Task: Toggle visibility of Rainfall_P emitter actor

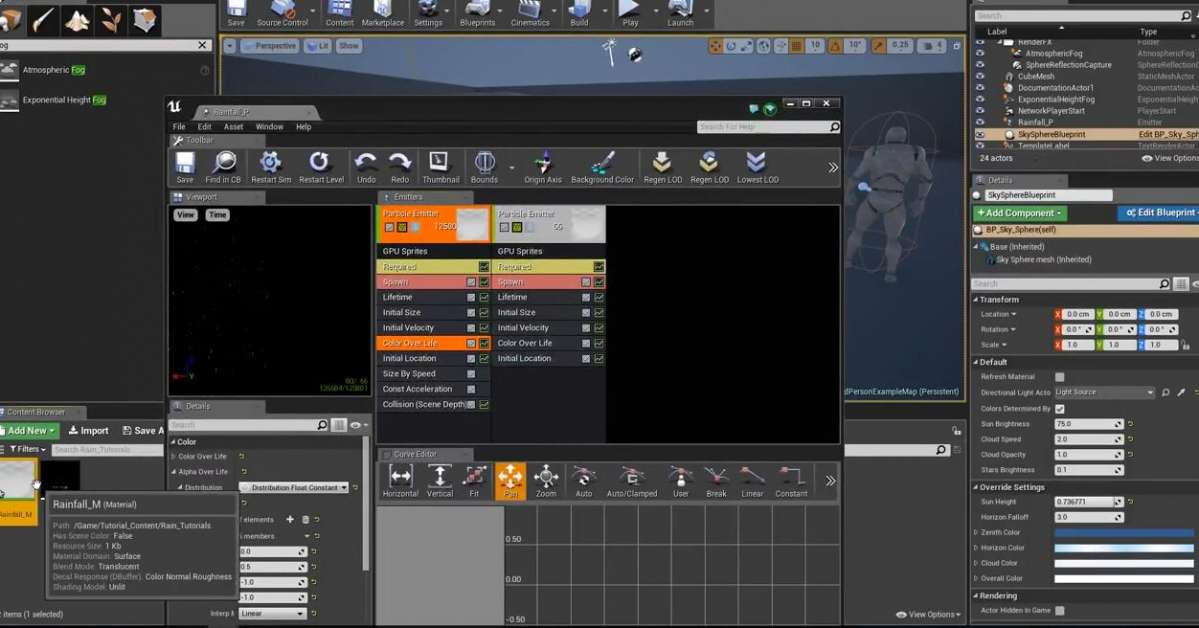Action: coord(980,122)
